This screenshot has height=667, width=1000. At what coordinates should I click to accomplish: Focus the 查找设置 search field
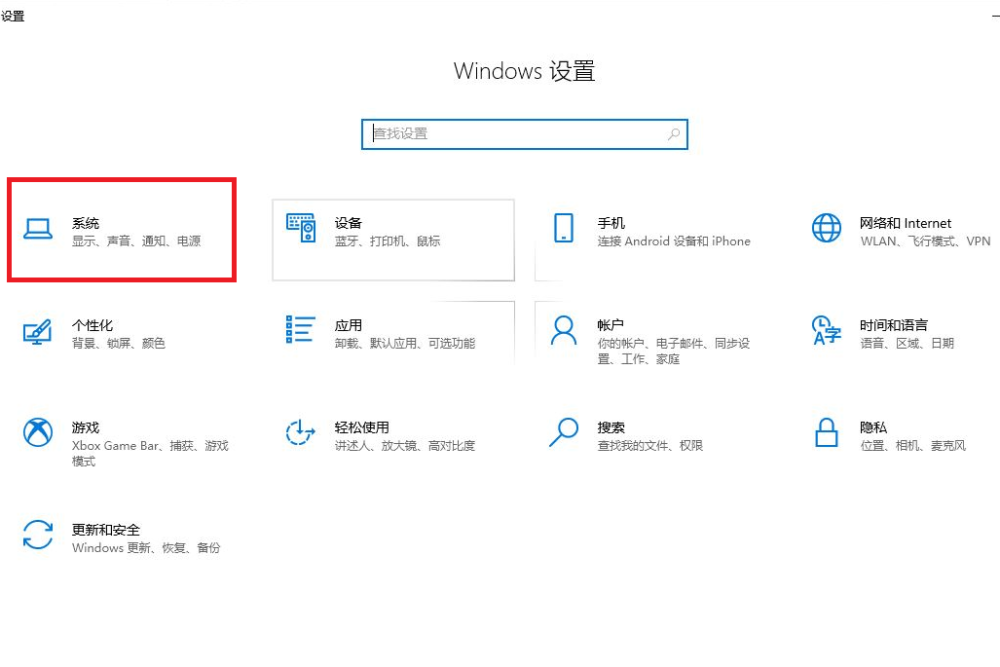(x=524, y=134)
